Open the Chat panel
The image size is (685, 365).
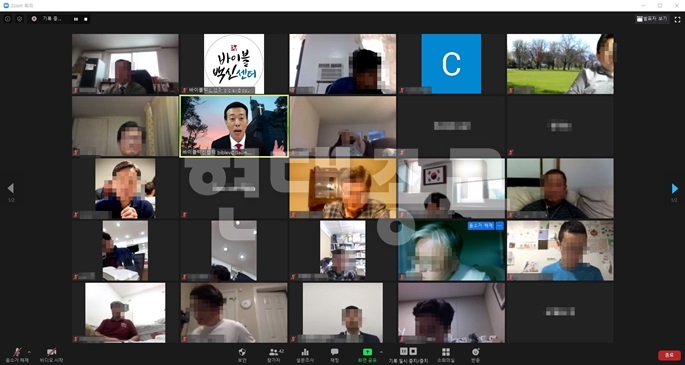pyautogui.click(x=335, y=355)
